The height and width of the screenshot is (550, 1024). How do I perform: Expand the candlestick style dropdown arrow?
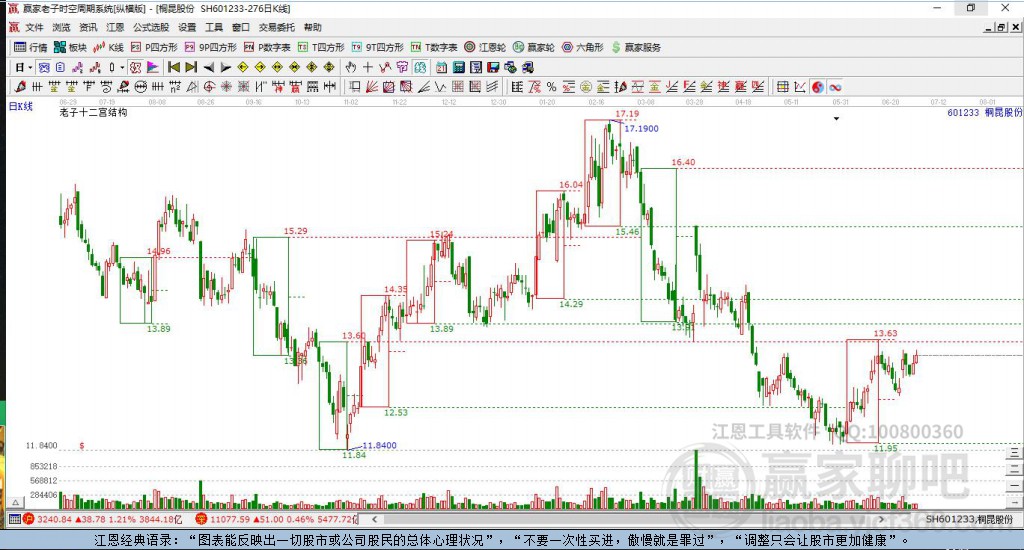[x=122, y=67]
